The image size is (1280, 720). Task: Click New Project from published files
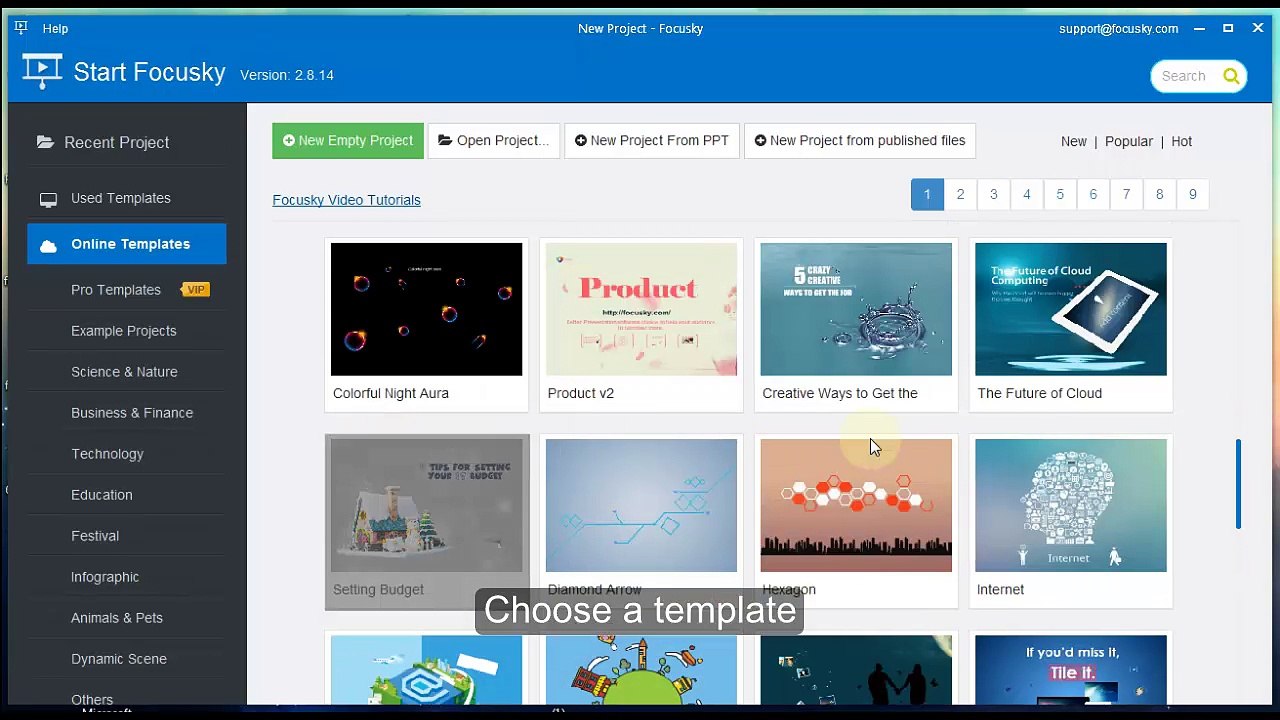[860, 141]
